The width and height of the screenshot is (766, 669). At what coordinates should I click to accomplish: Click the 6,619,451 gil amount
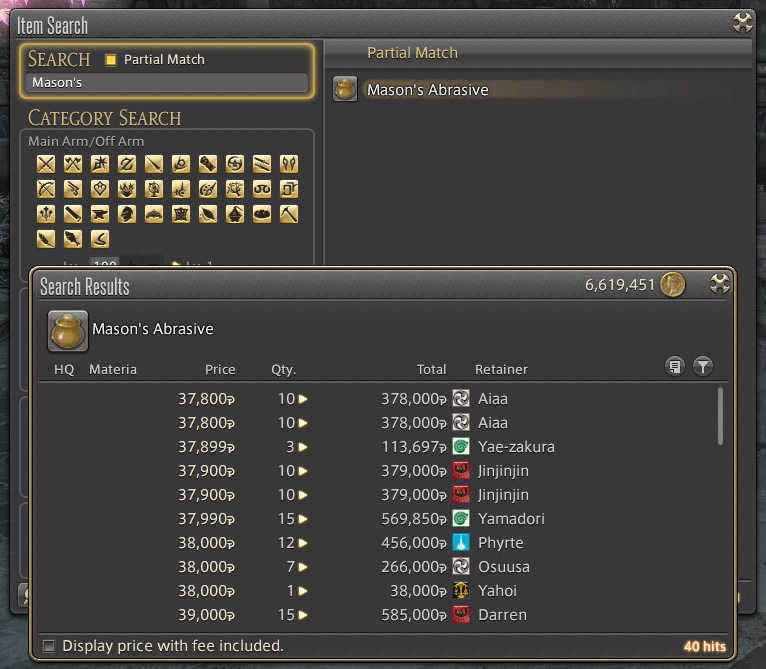point(619,284)
